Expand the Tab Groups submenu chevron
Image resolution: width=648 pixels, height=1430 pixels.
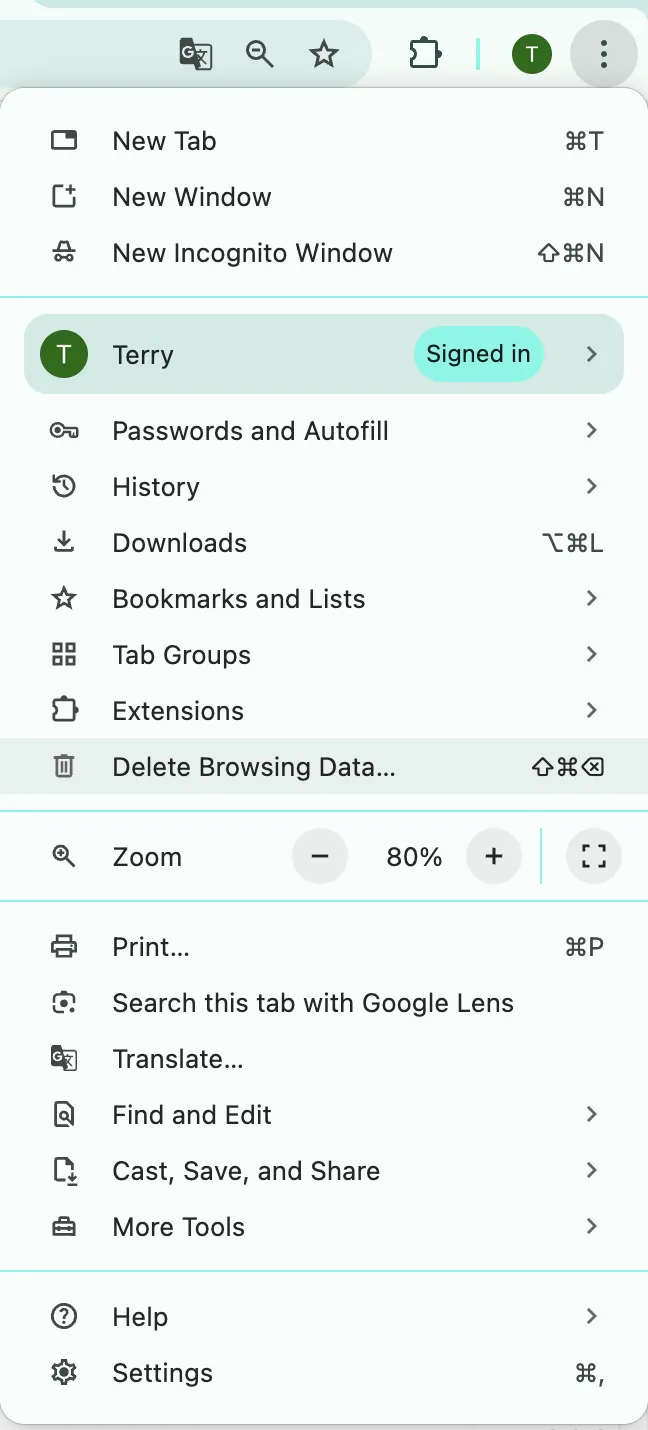click(591, 654)
